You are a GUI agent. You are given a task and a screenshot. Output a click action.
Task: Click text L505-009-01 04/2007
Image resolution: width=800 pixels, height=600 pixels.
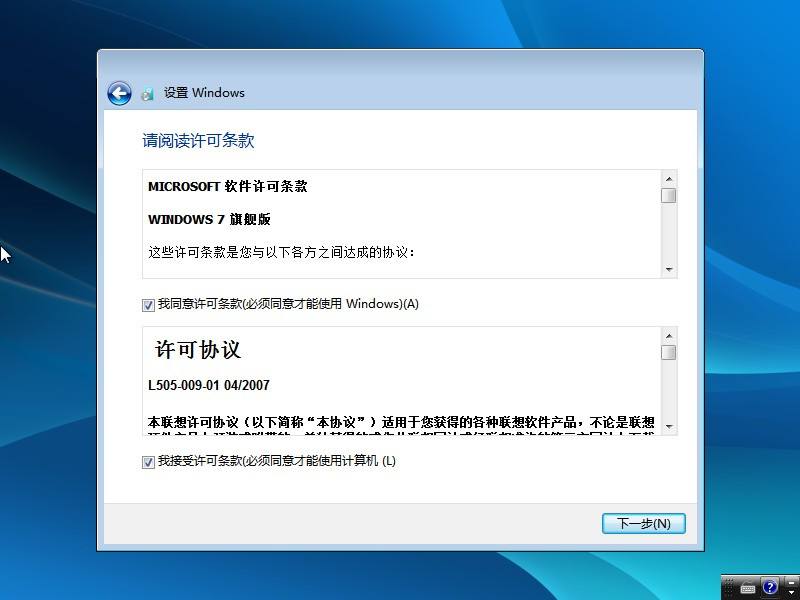[209, 385]
